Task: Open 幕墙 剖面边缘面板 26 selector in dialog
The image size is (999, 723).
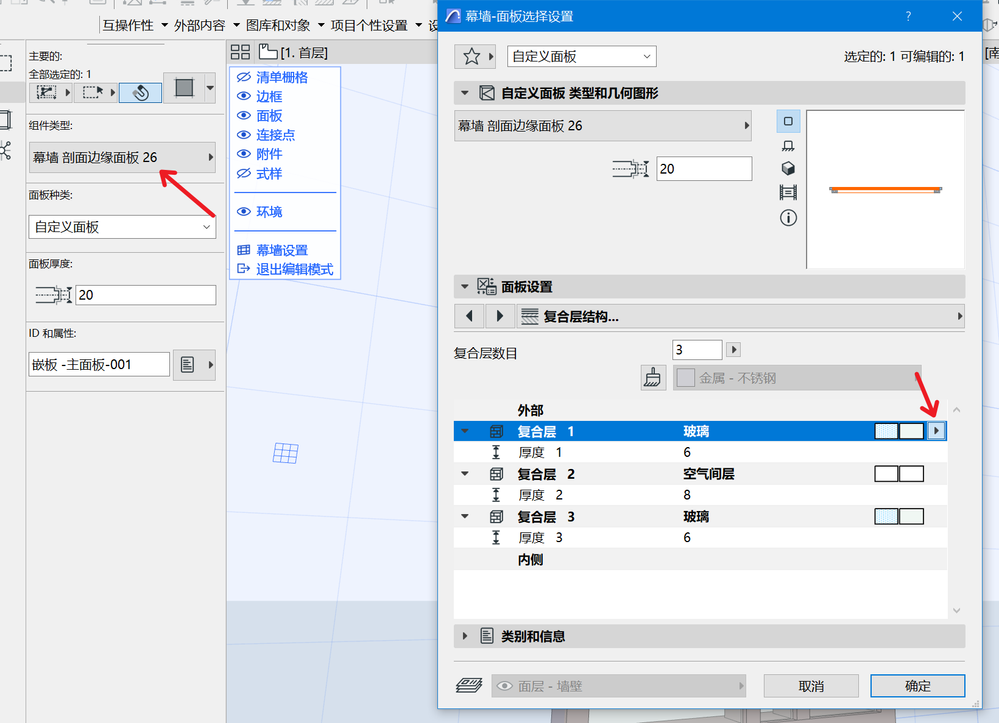Action: pos(603,125)
